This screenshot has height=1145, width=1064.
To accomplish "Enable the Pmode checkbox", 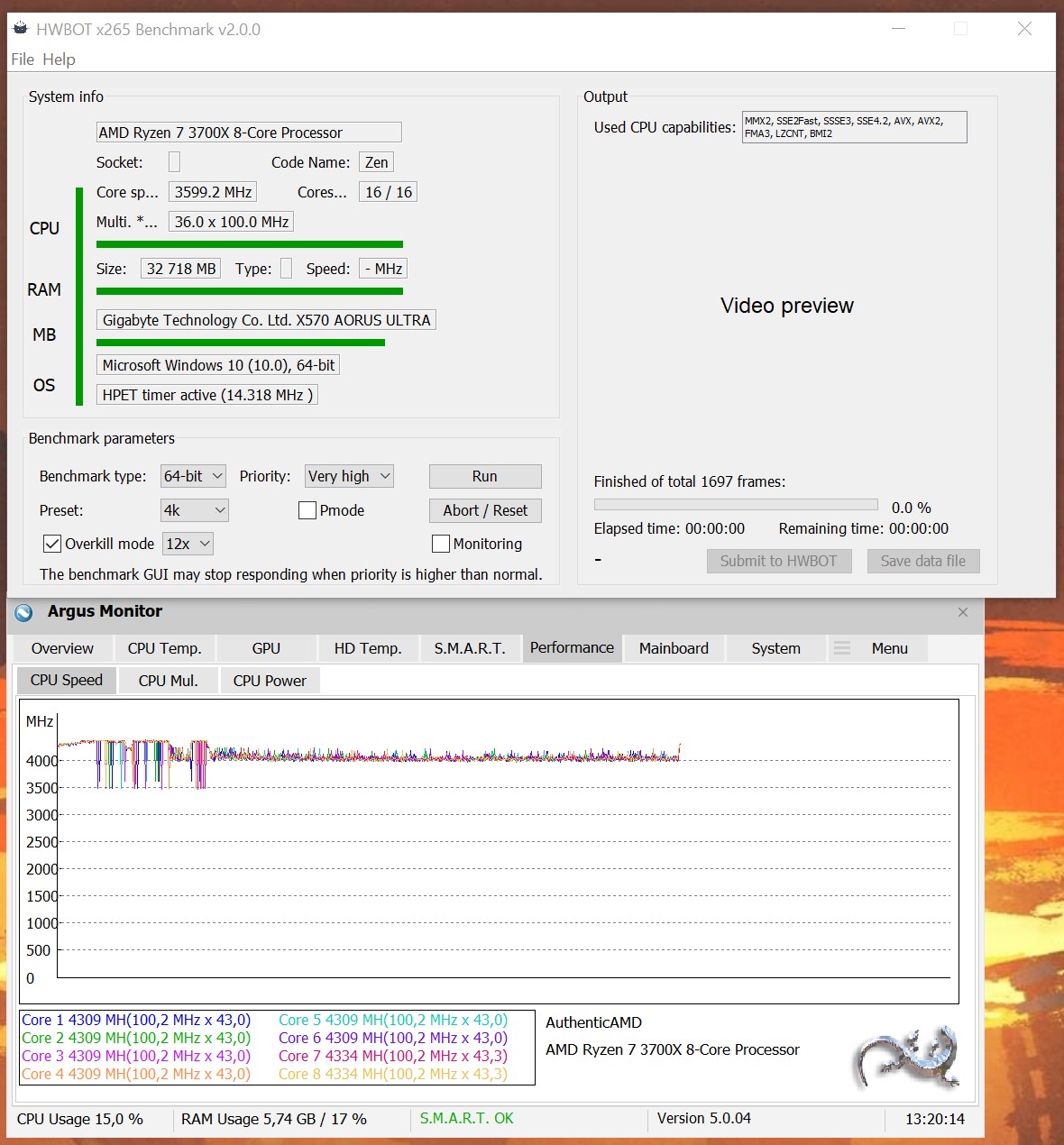I will point(307,510).
